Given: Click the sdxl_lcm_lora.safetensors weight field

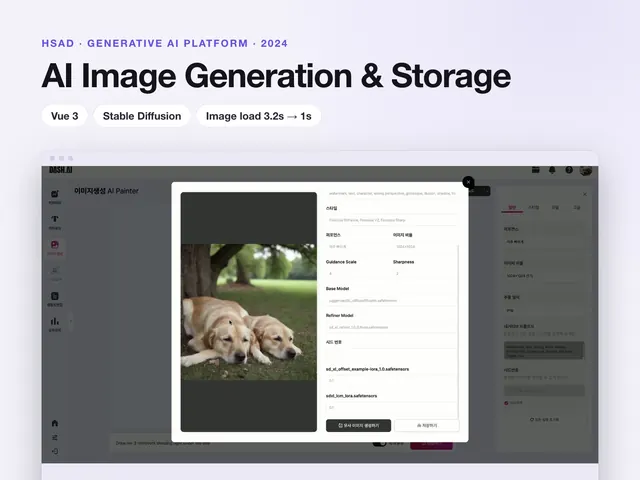Looking at the screenshot, I should pos(391,407).
